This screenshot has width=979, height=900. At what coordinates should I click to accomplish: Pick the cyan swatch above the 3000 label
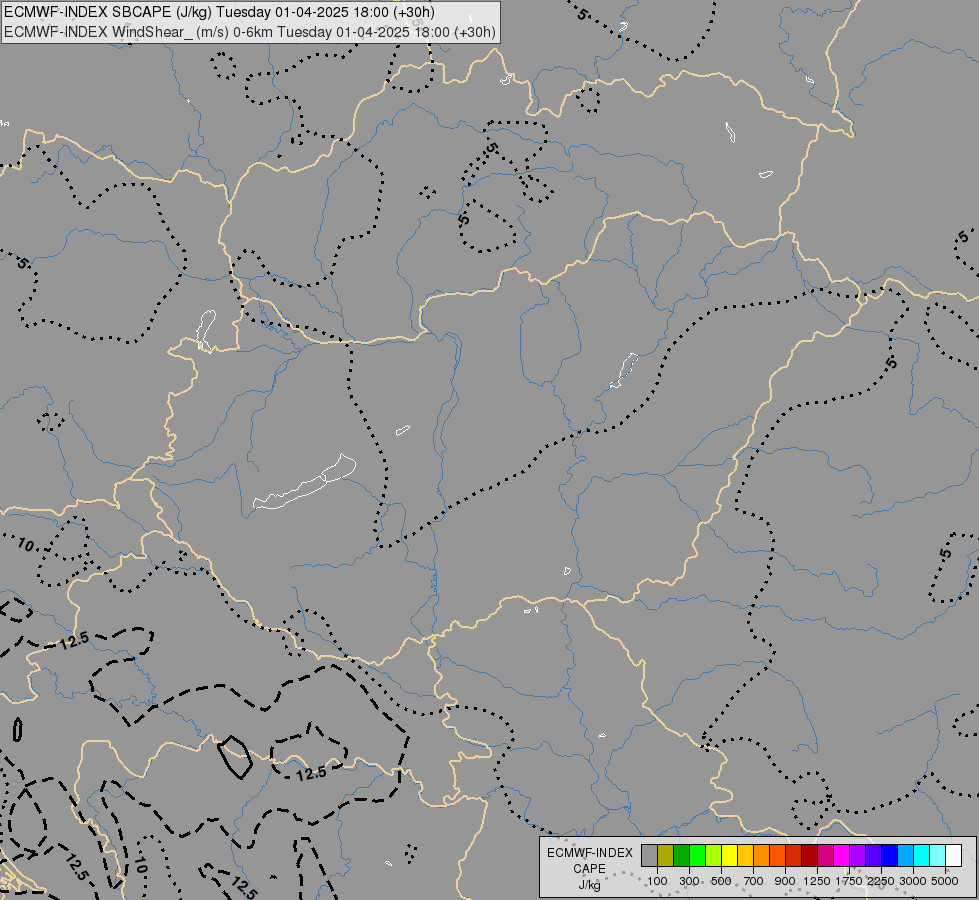922,855
